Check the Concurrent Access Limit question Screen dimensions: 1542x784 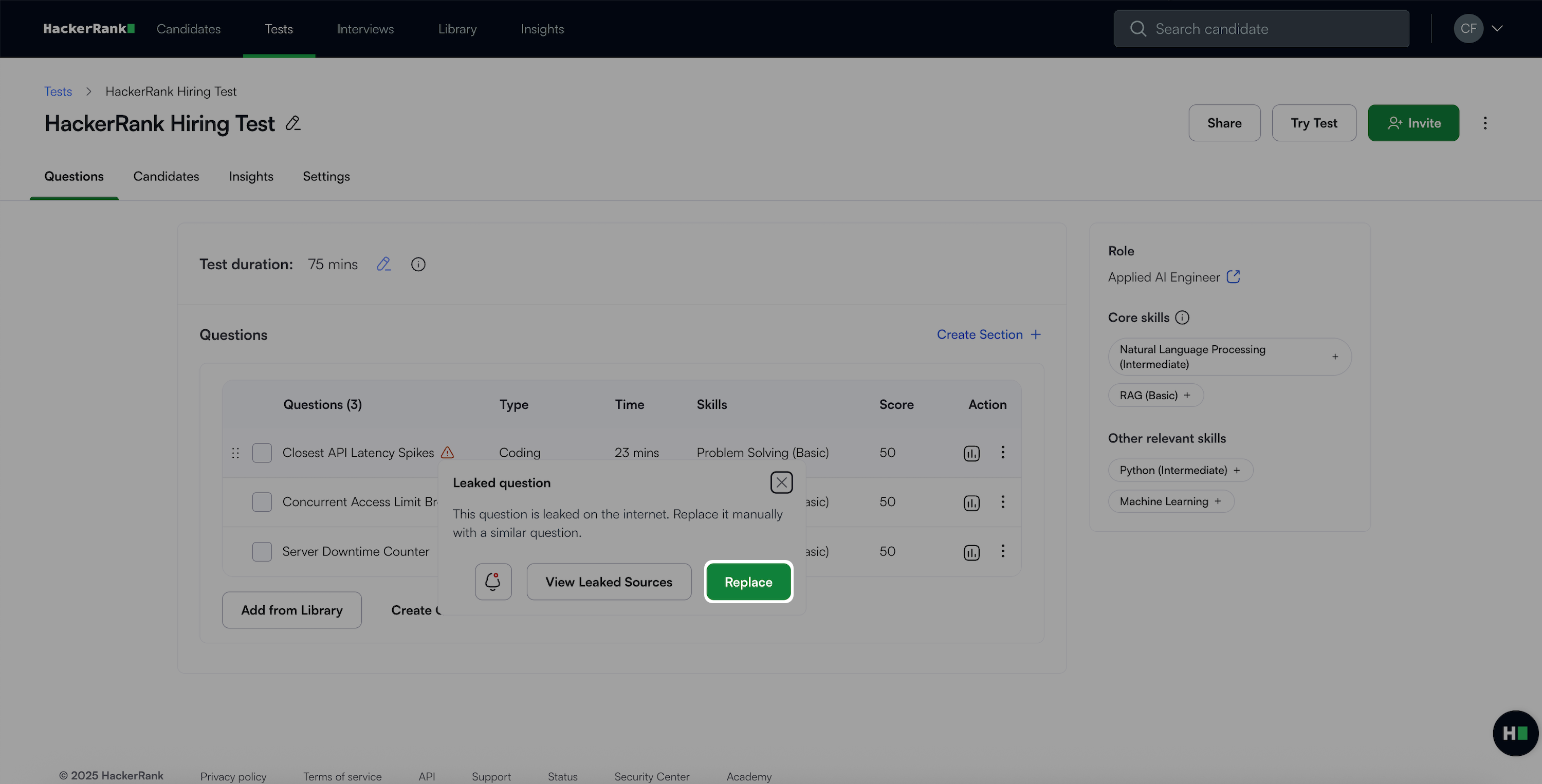262,502
